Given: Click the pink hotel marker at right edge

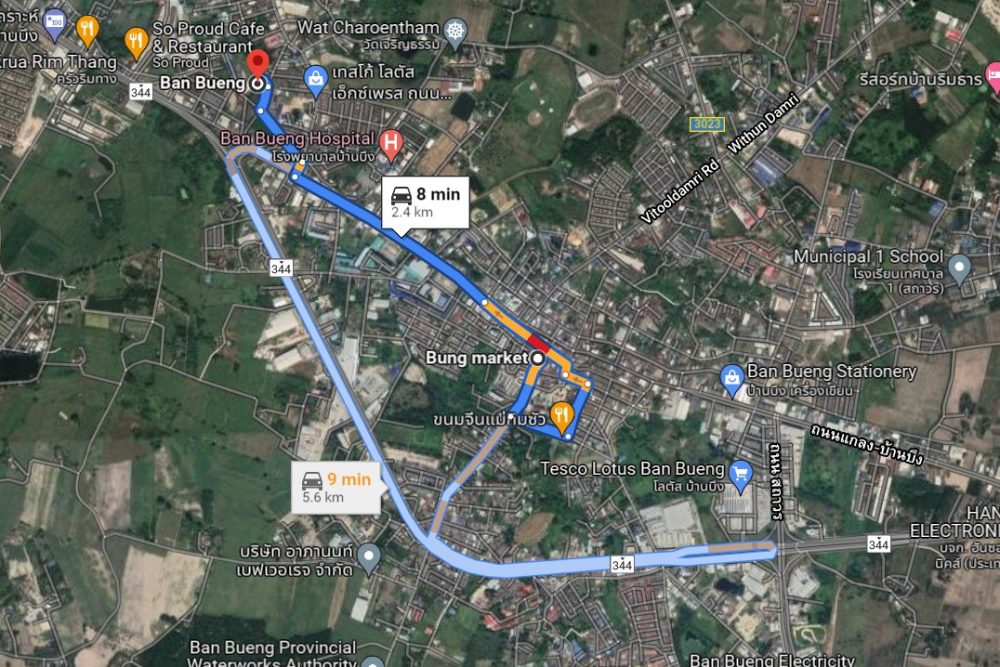Looking at the screenshot, I should pos(994,77).
